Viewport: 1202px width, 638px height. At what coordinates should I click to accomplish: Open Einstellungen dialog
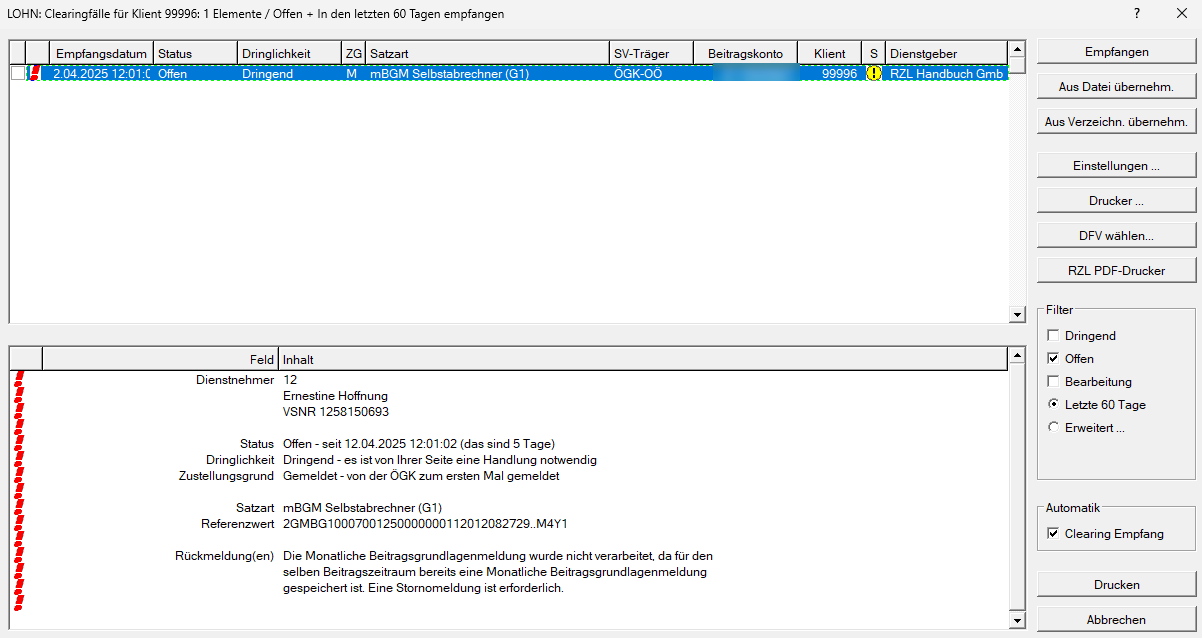coord(1116,166)
